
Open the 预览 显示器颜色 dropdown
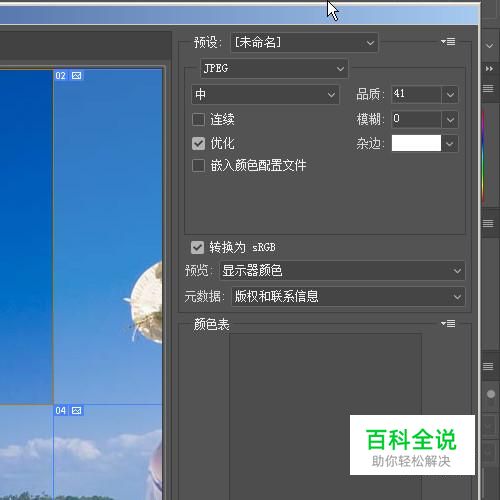pos(342,270)
